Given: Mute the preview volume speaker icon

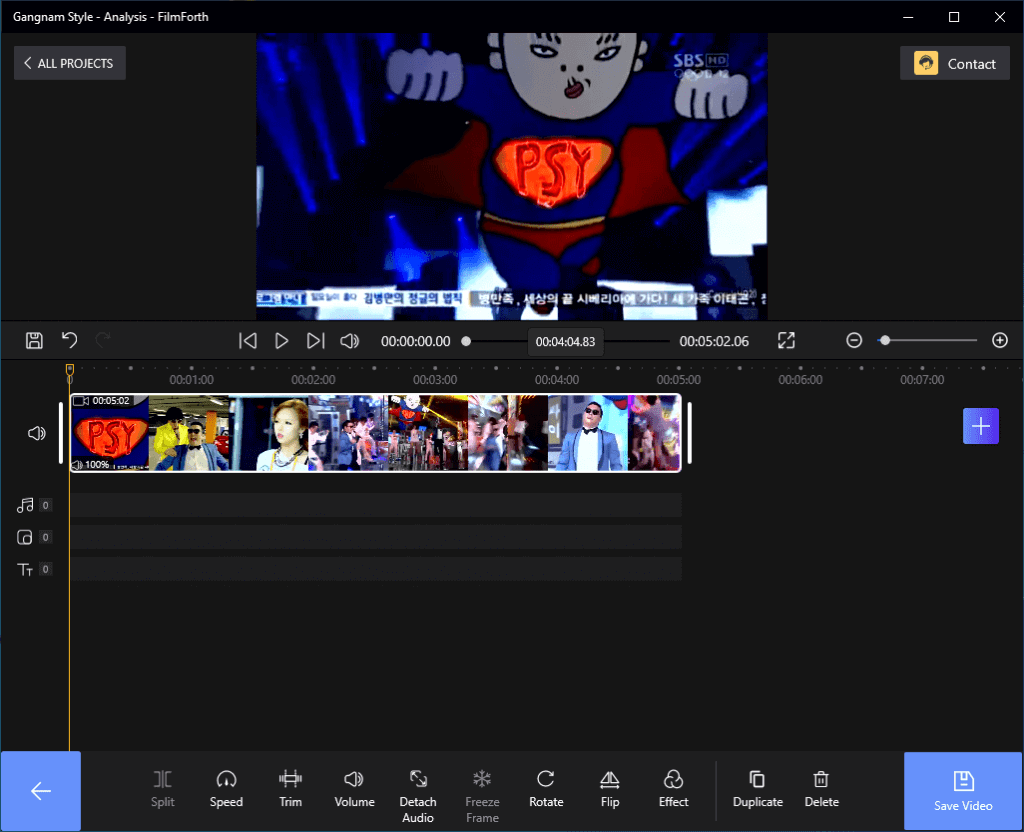Looking at the screenshot, I should (350, 340).
